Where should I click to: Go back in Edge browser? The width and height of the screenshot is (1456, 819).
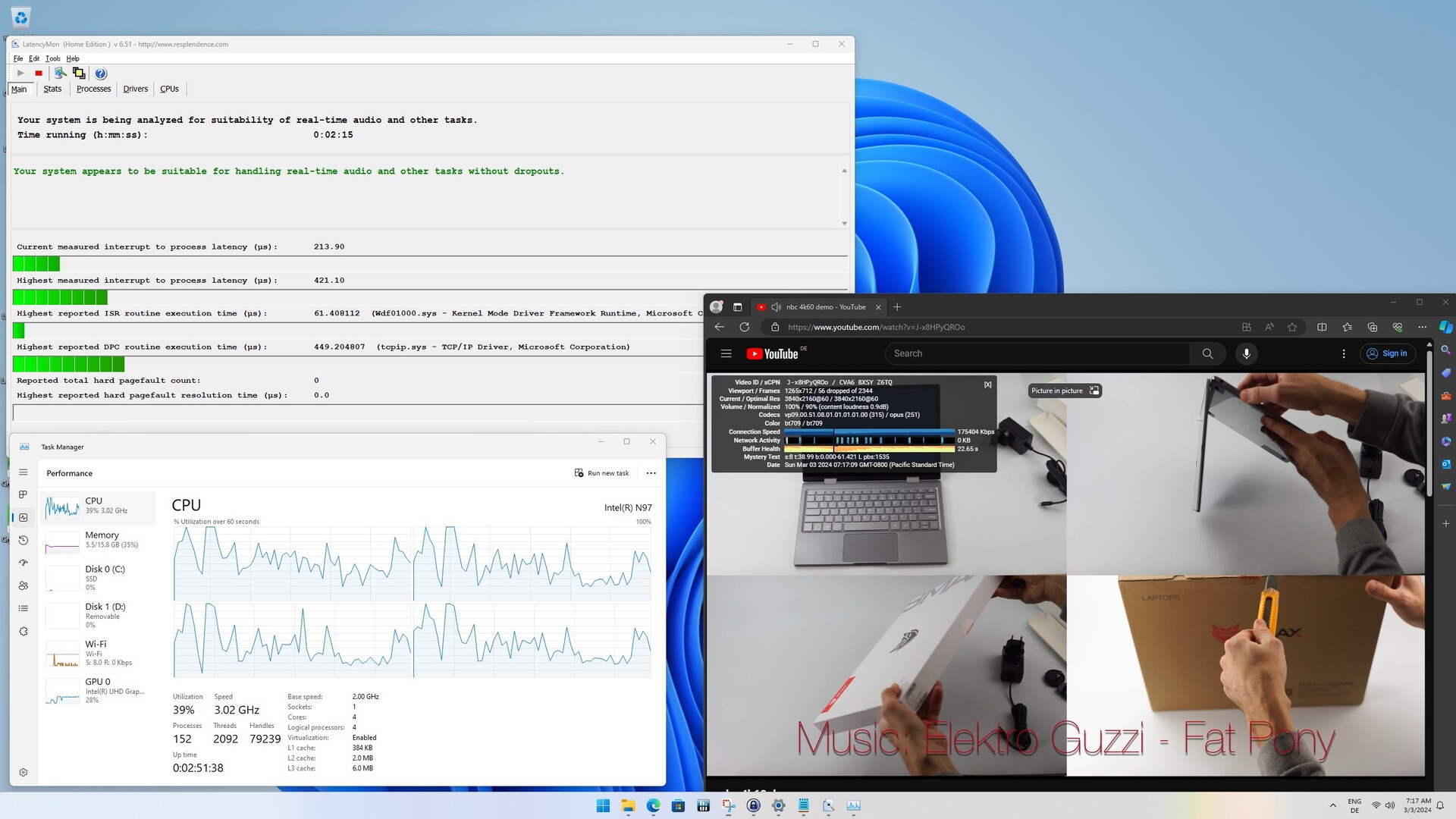tap(719, 327)
